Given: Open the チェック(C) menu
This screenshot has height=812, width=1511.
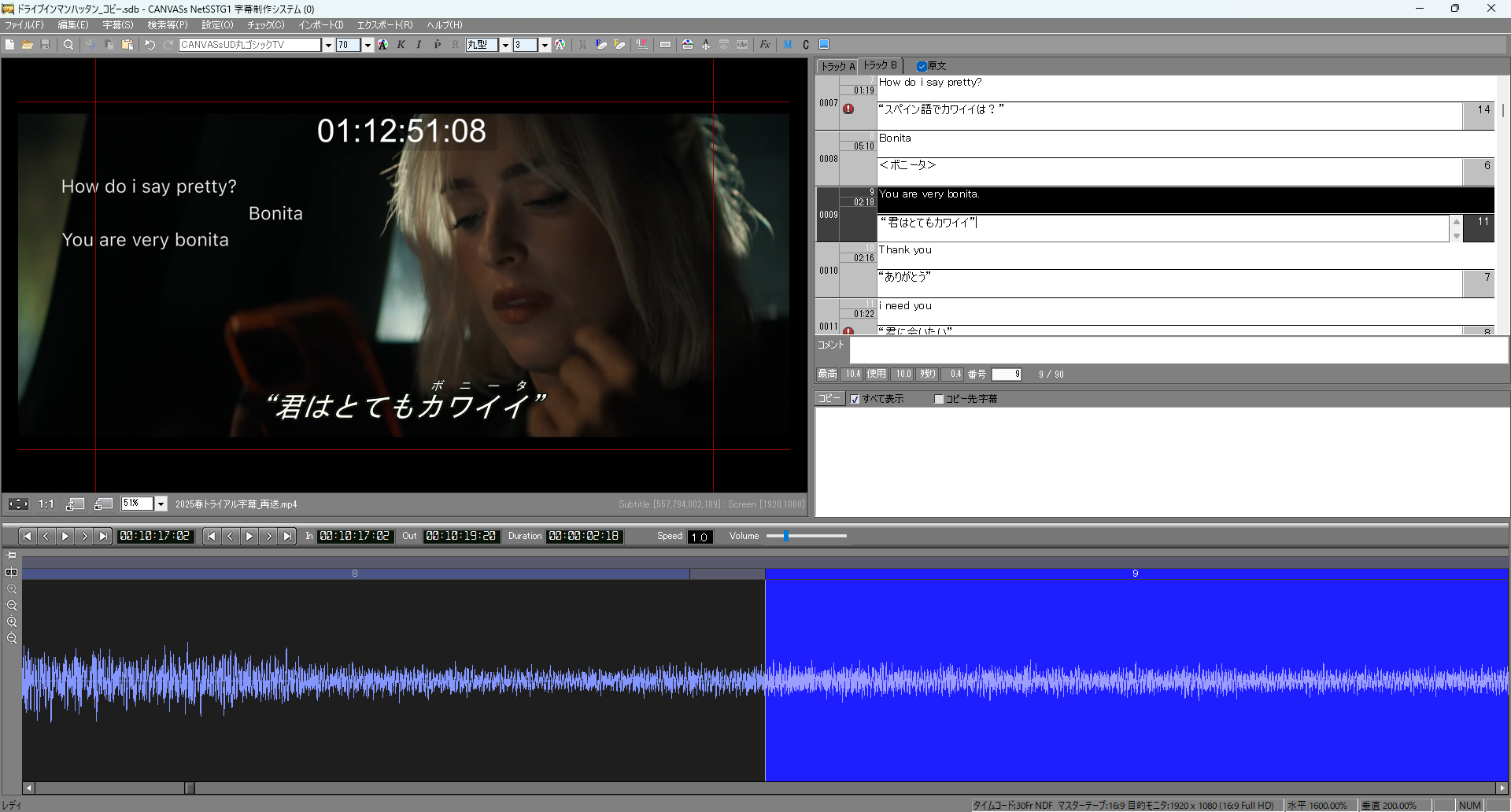Looking at the screenshot, I should (266, 25).
